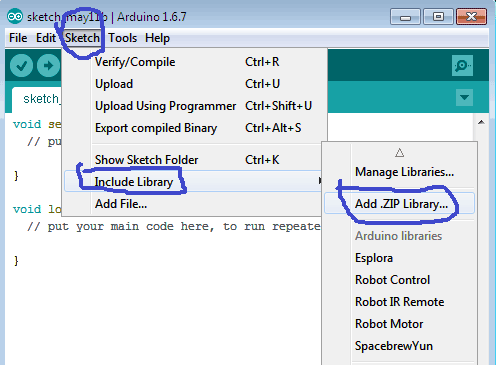The width and height of the screenshot is (496, 365).
Task: Click the Arduino logo in title bar
Action: pos(15,16)
